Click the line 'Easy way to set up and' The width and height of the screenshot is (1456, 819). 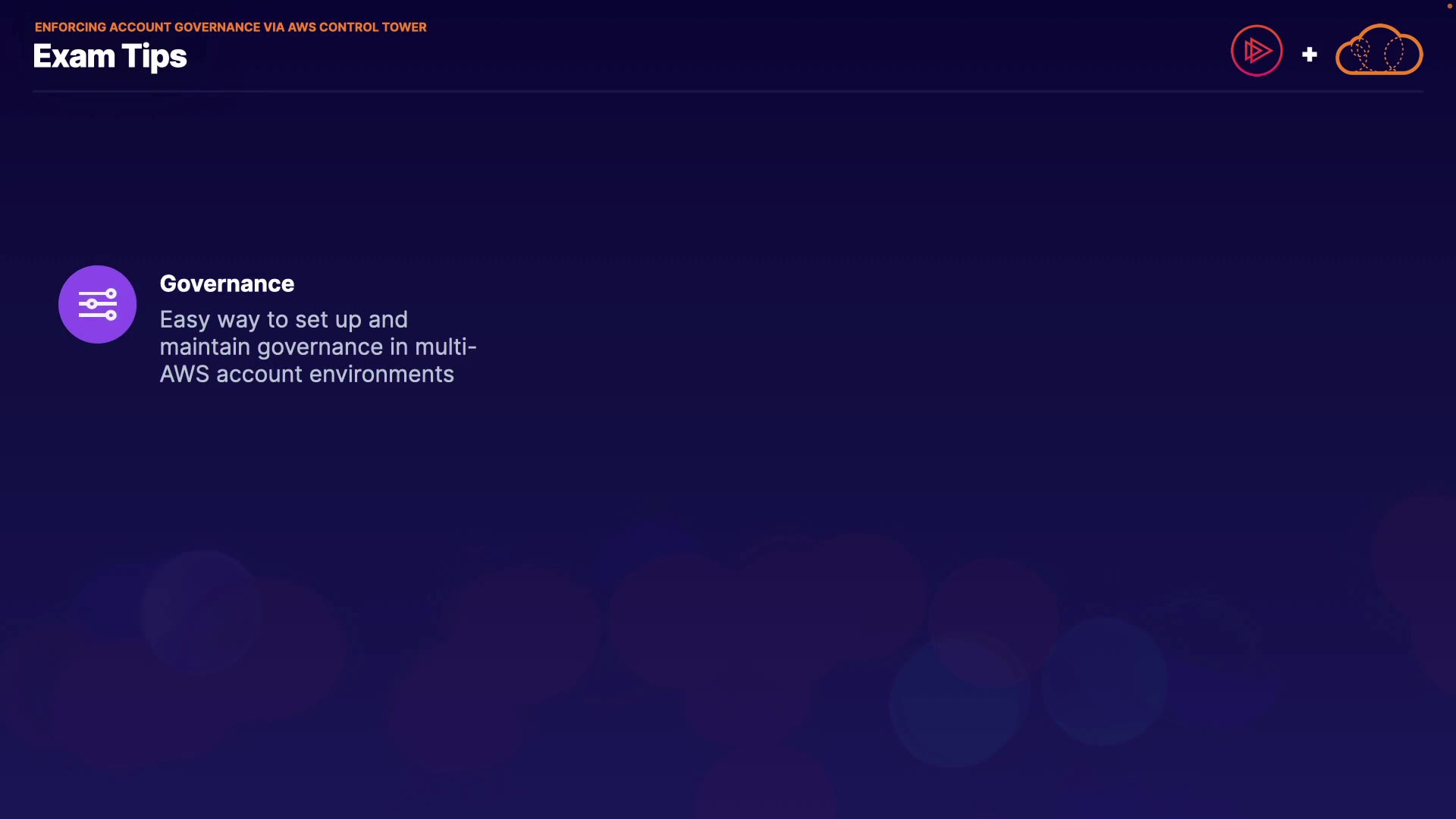284,320
